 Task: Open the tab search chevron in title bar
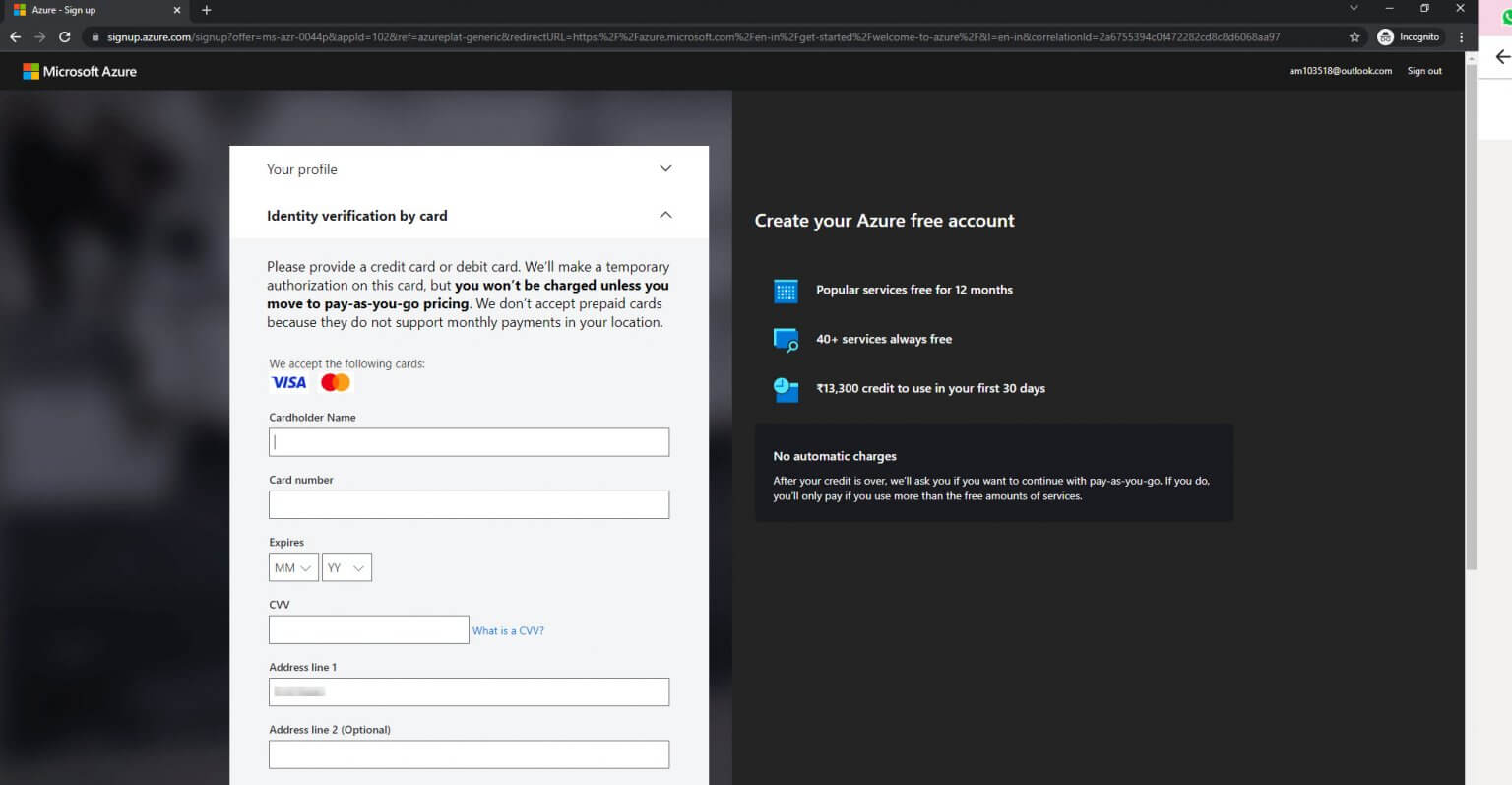pos(1354,8)
